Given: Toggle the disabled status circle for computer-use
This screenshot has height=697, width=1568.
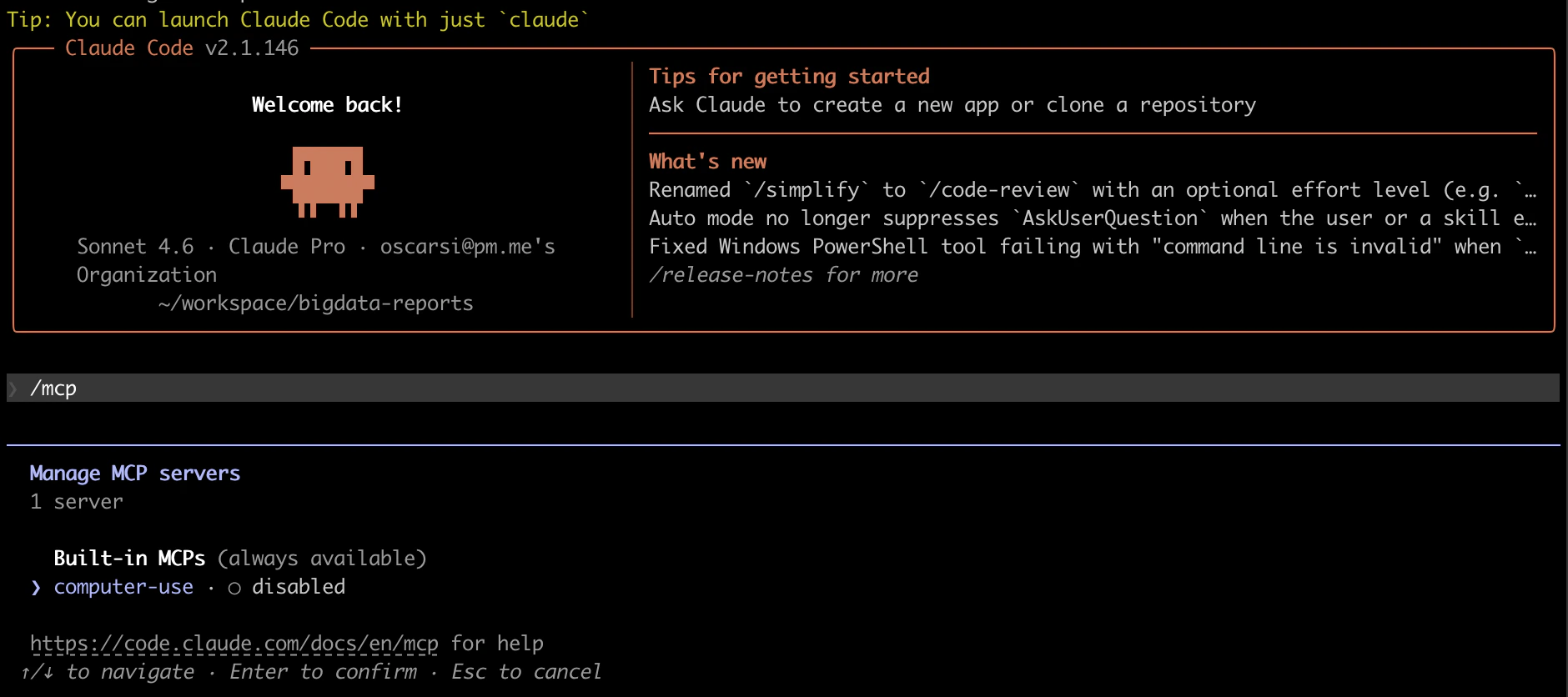Looking at the screenshot, I should (x=234, y=588).
